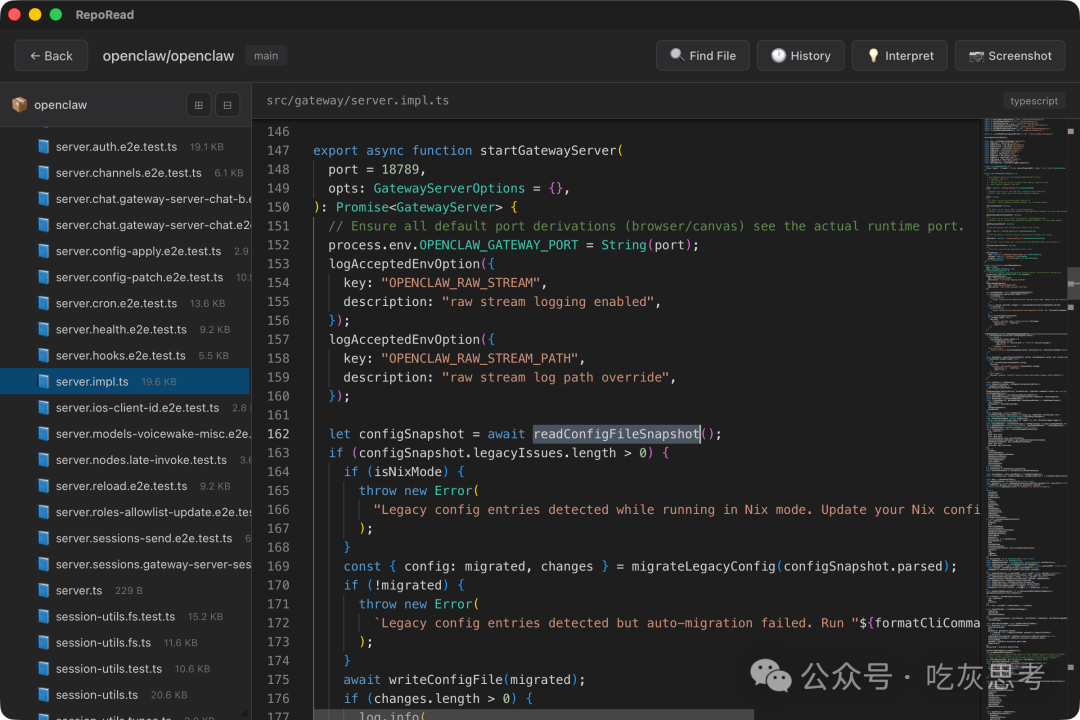Click line number 162 in the gutter

[278, 434]
